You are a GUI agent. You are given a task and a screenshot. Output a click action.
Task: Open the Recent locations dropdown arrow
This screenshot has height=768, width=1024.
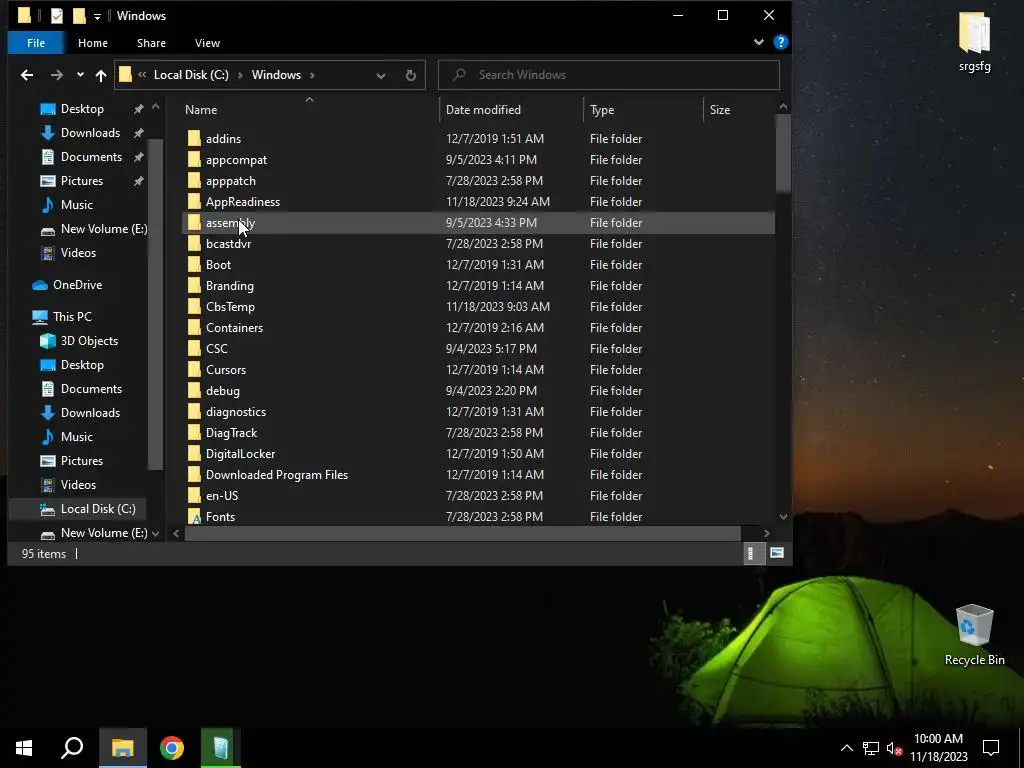80,75
